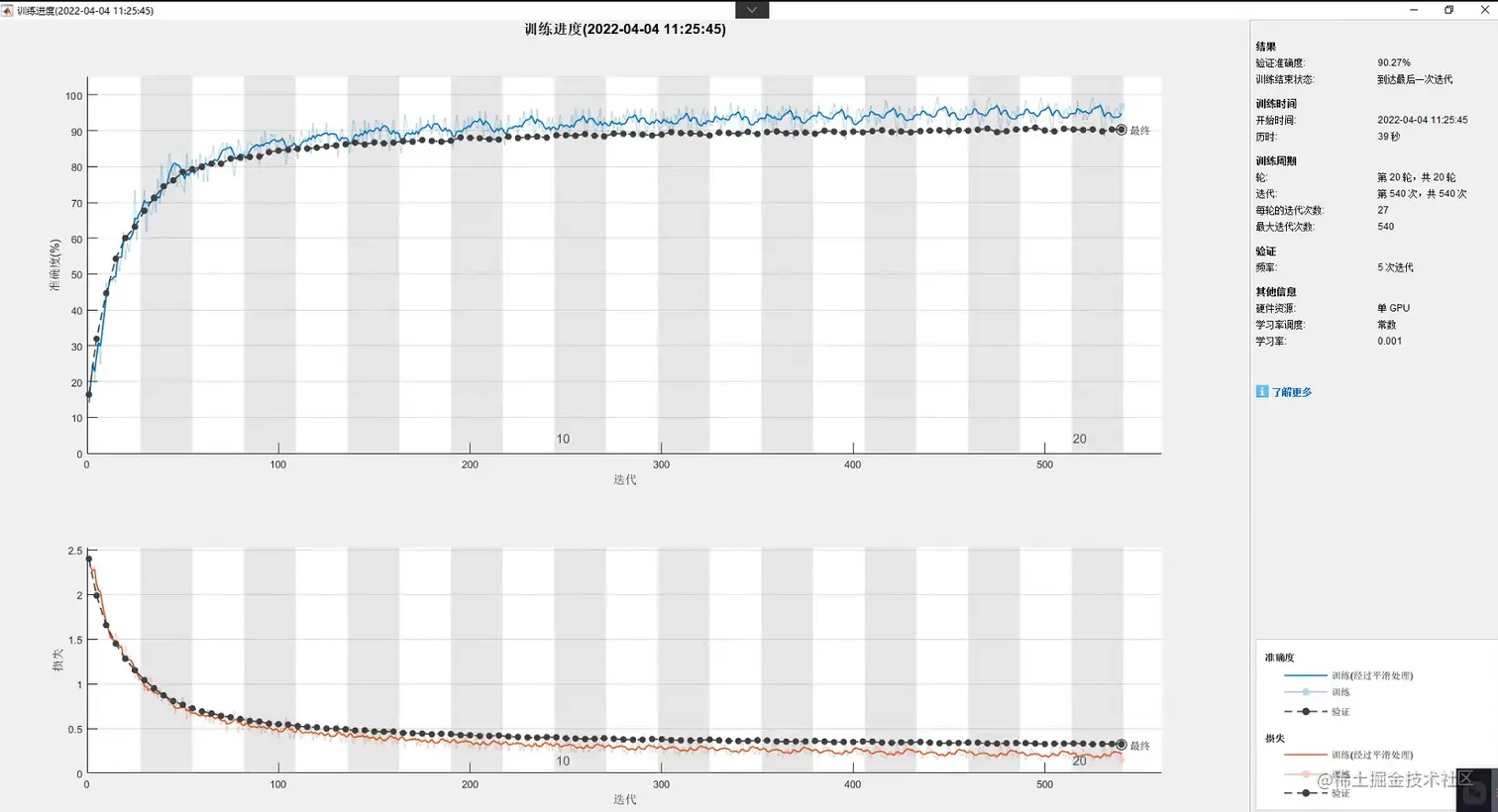Click the blue info icon beside 了解更多
Screen dimensions: 1498x812
(x=1261, y=391)
